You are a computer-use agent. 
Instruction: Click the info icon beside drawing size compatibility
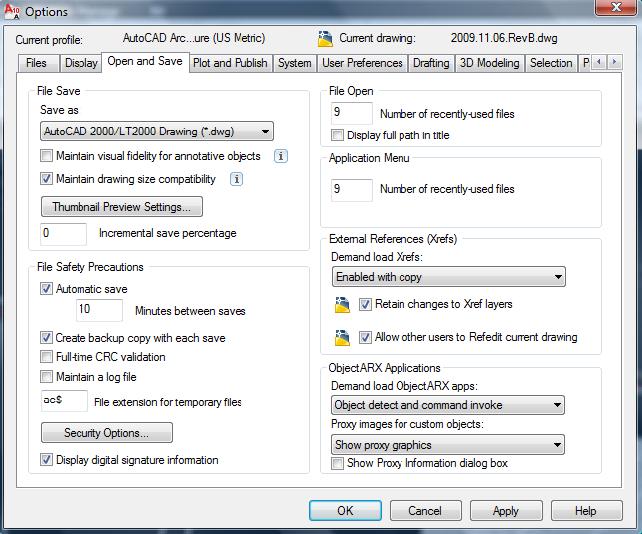click(236, 179)
